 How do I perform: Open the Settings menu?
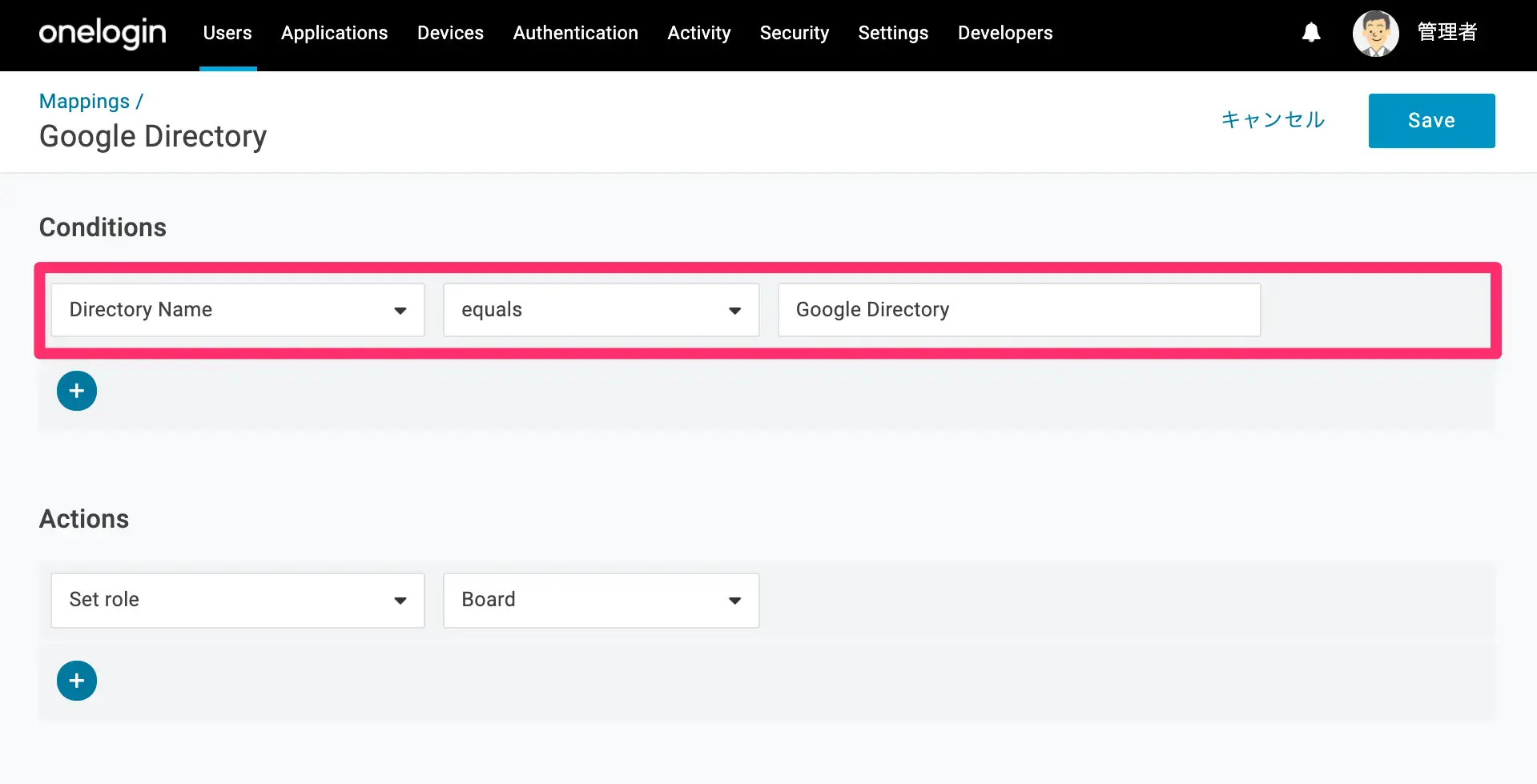(893, 33)
